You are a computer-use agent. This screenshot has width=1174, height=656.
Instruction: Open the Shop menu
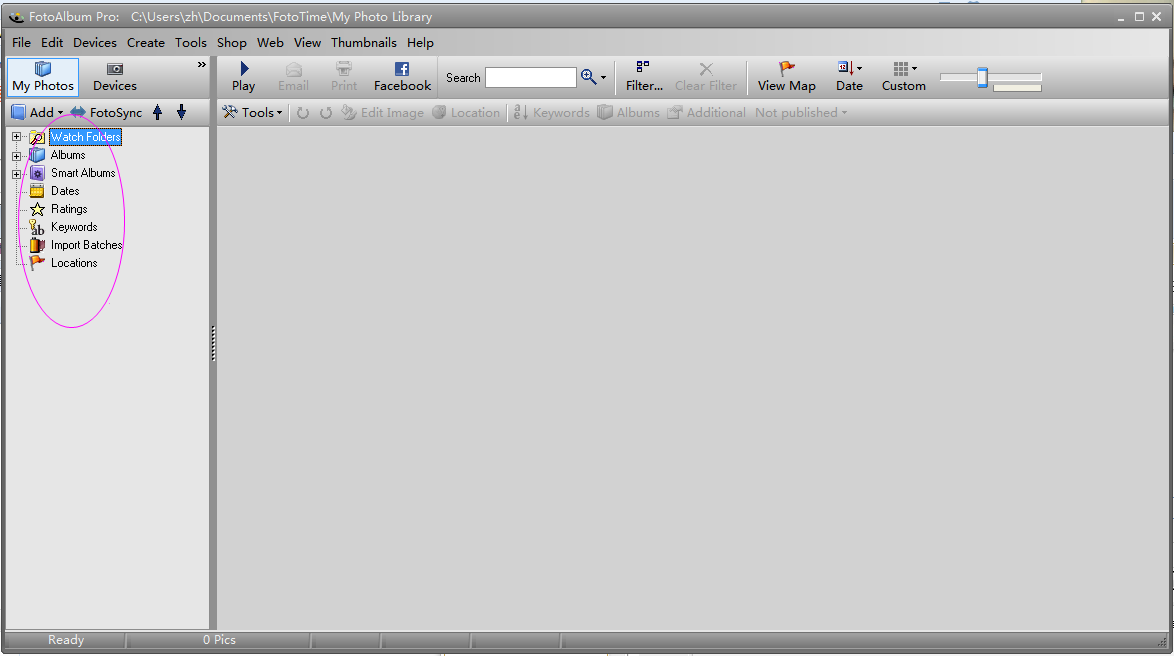click(x=232, y=43)
